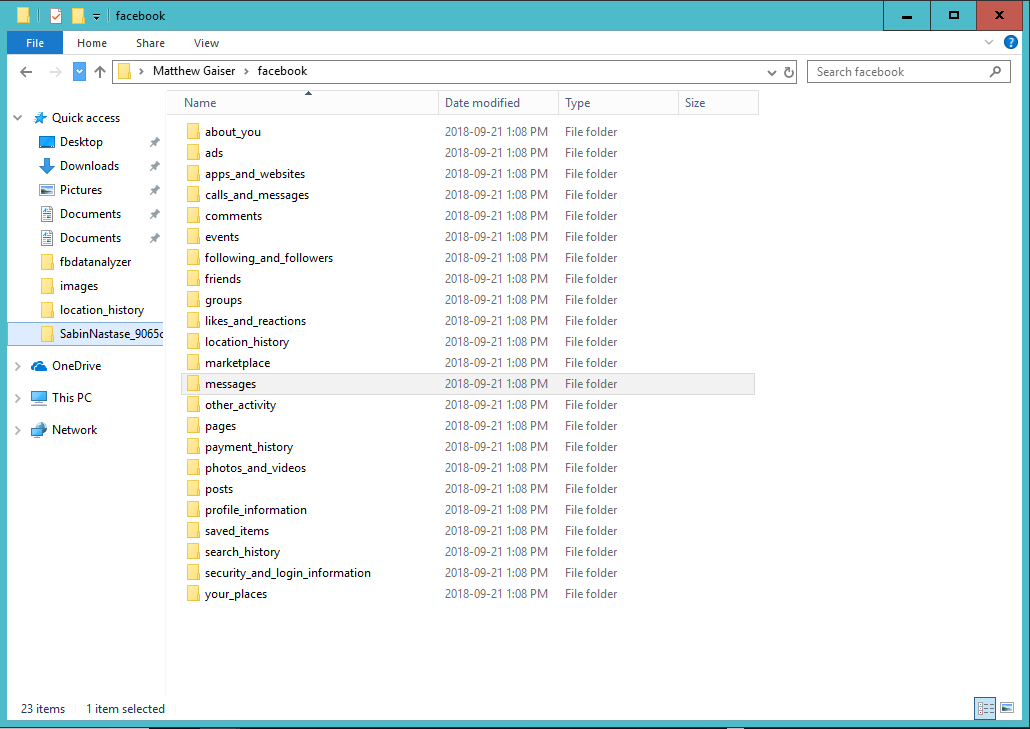Select the security_and_login_information folder name
The height and width of the screenshot is (729, 1030).
(288, 573)
